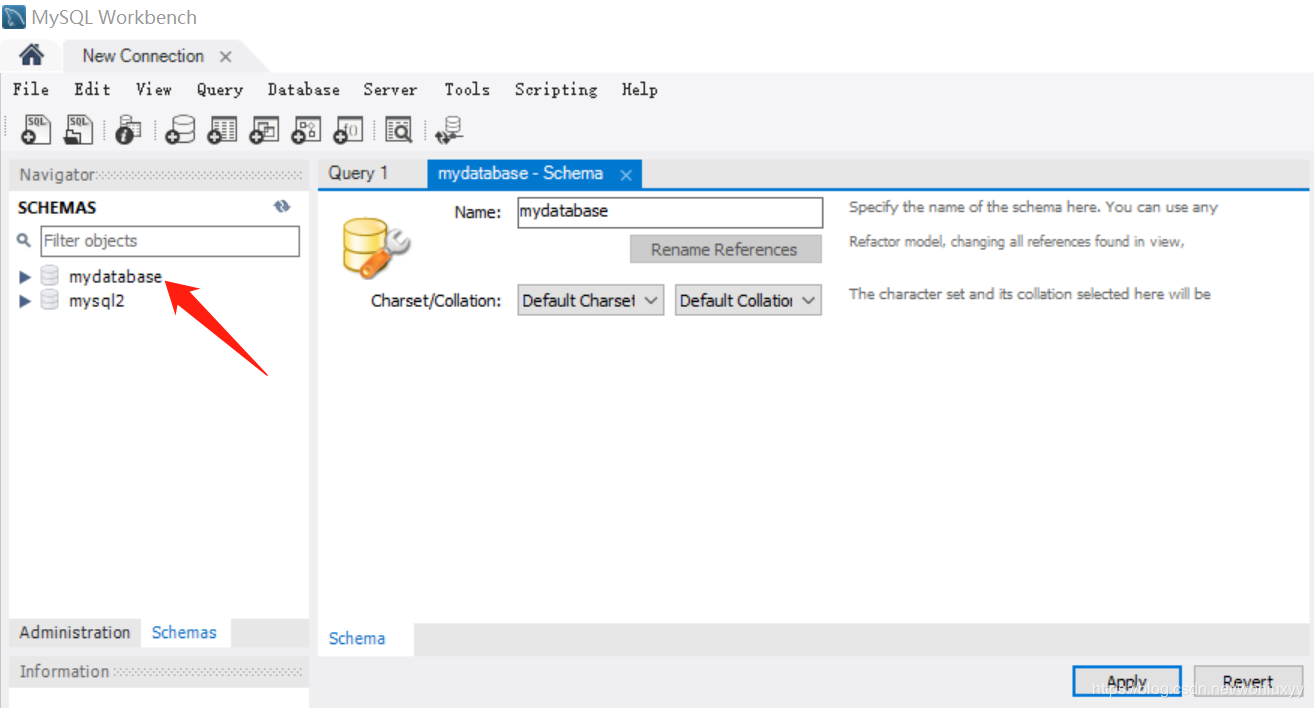Switch to the Schemas navigator tab

pyautogui.click(x=184, y=632)
